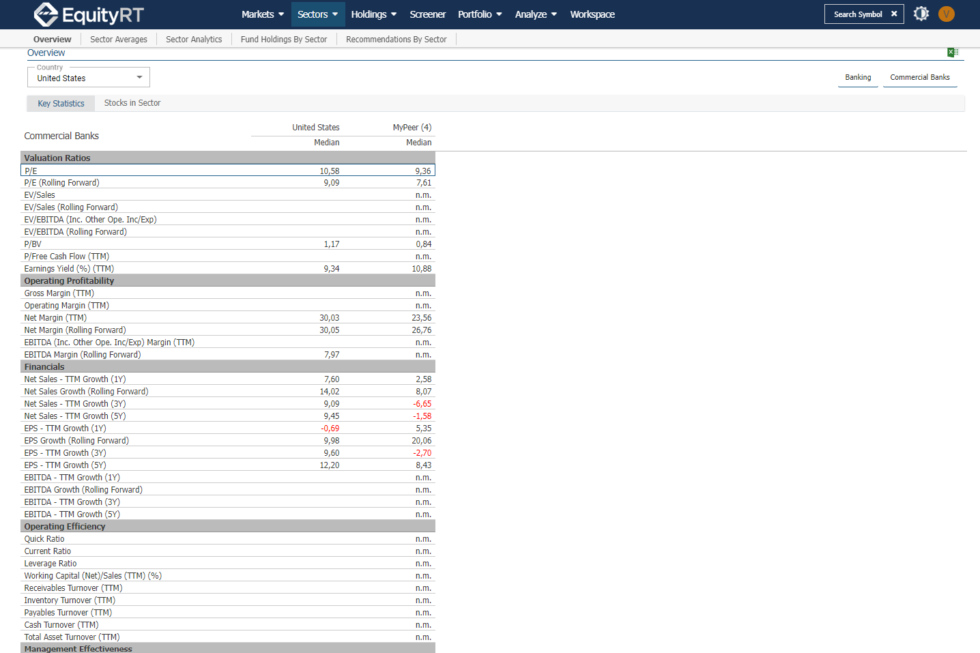
Task: Open the Workspace menu item
Action: point(592,14)
